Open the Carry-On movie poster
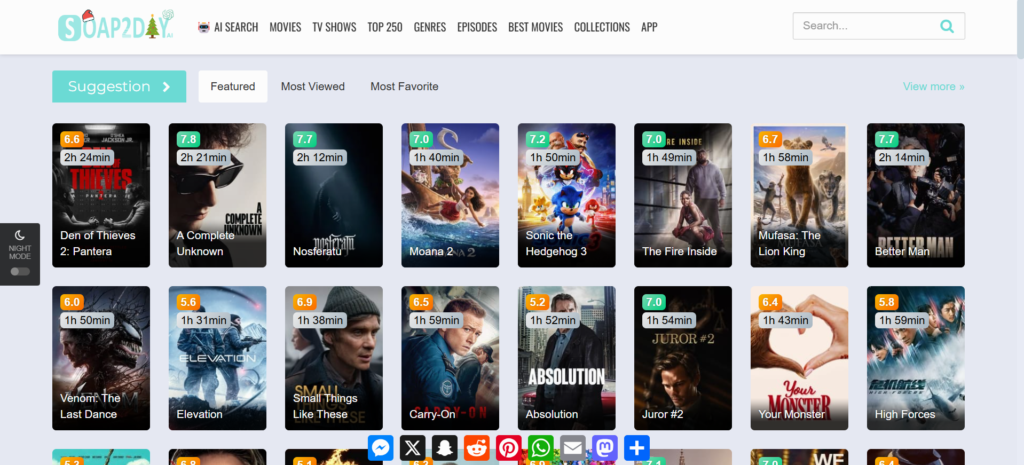 coord(450,358)
